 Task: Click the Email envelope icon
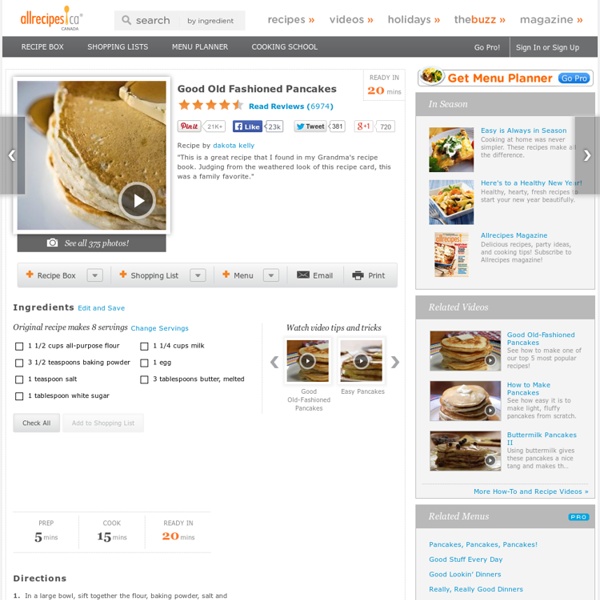[303, 275]
